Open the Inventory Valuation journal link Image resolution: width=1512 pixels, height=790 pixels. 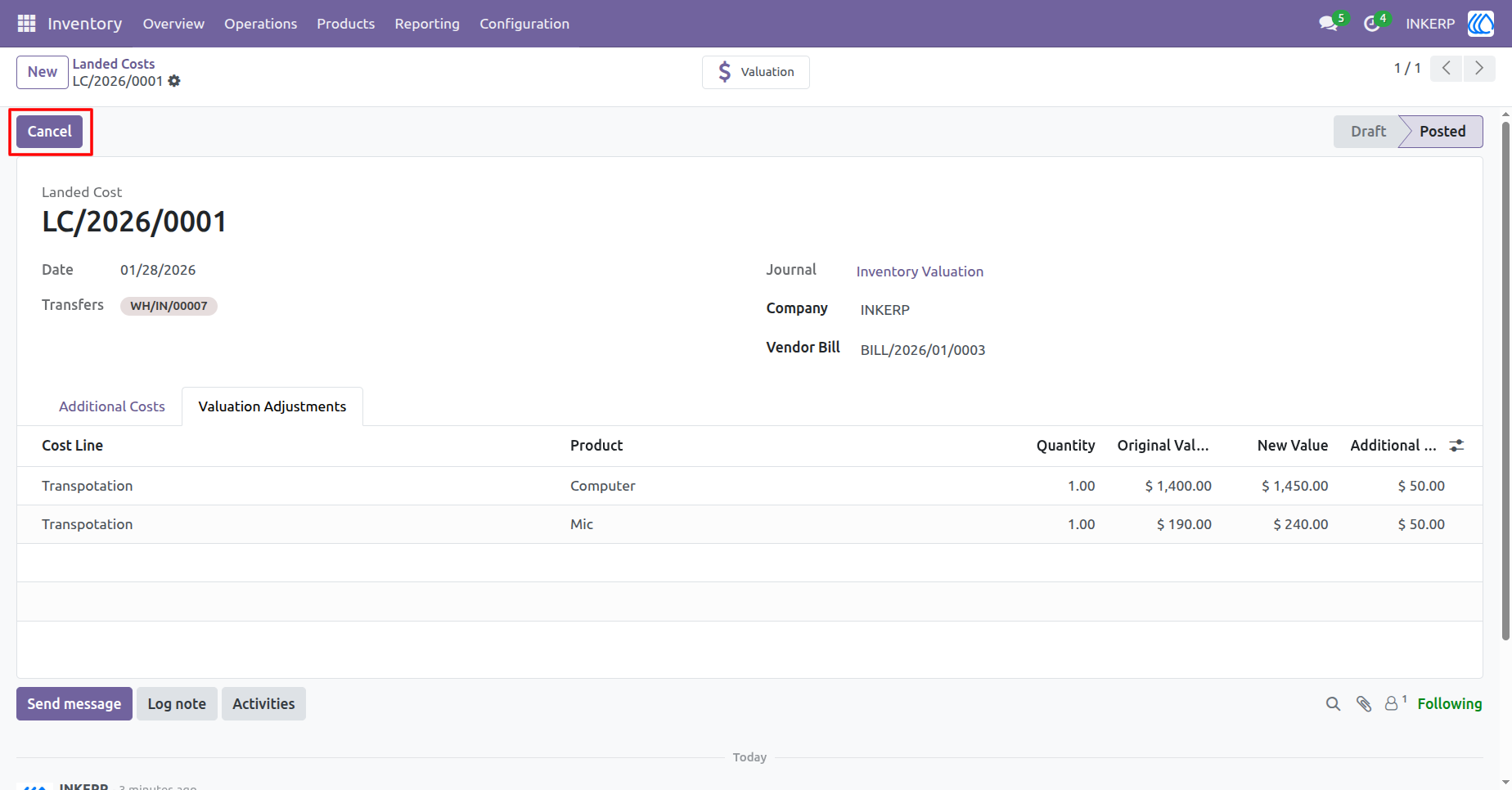(920, 272)
